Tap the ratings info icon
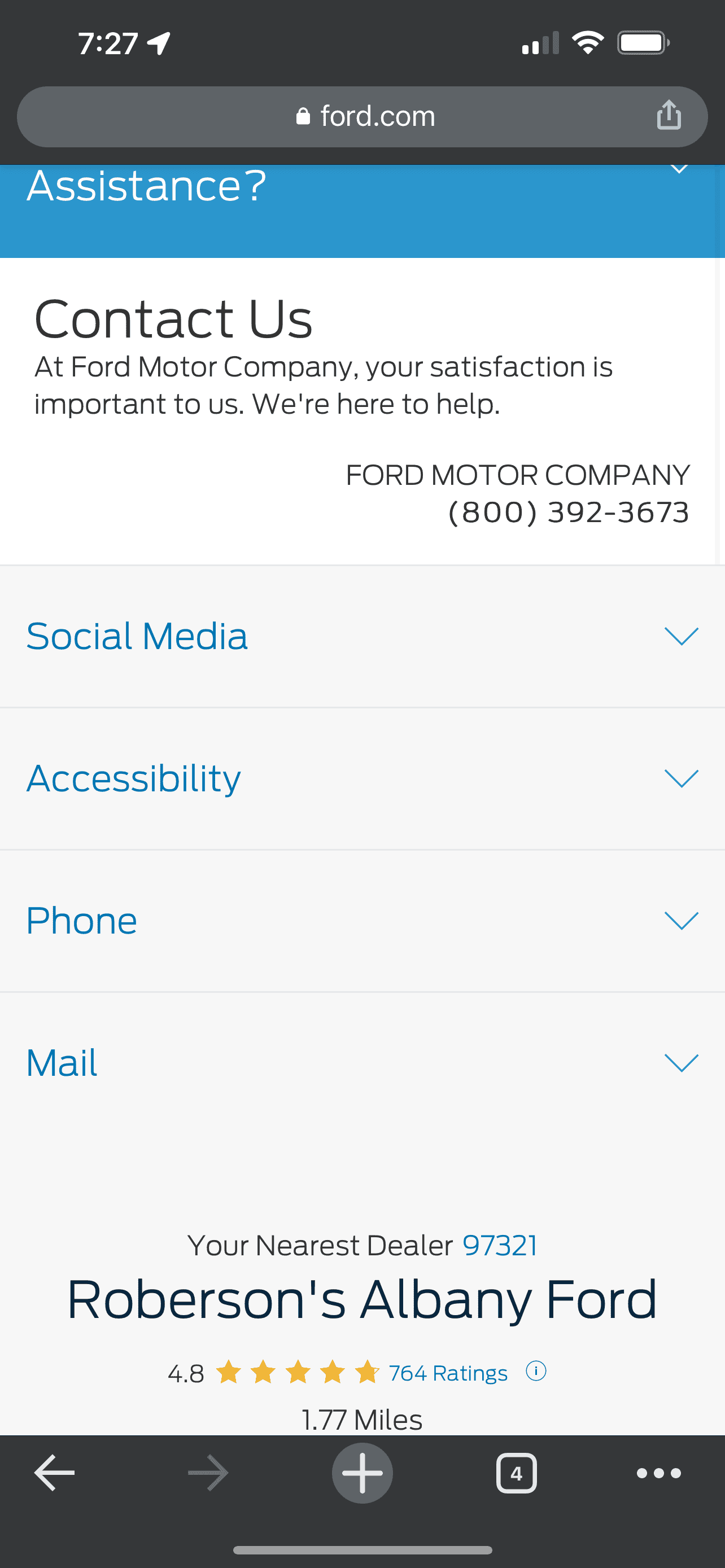 point(536,1372)
